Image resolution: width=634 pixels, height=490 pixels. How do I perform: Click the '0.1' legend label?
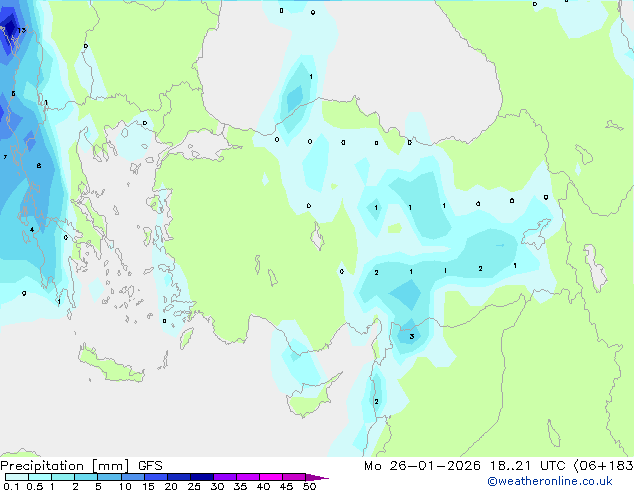coord(11,486)
